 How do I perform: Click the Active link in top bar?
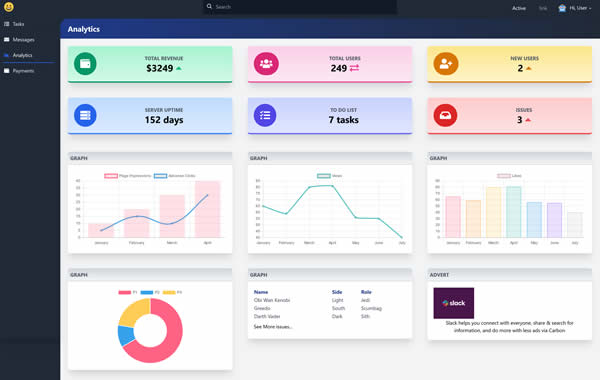(519, 8)
